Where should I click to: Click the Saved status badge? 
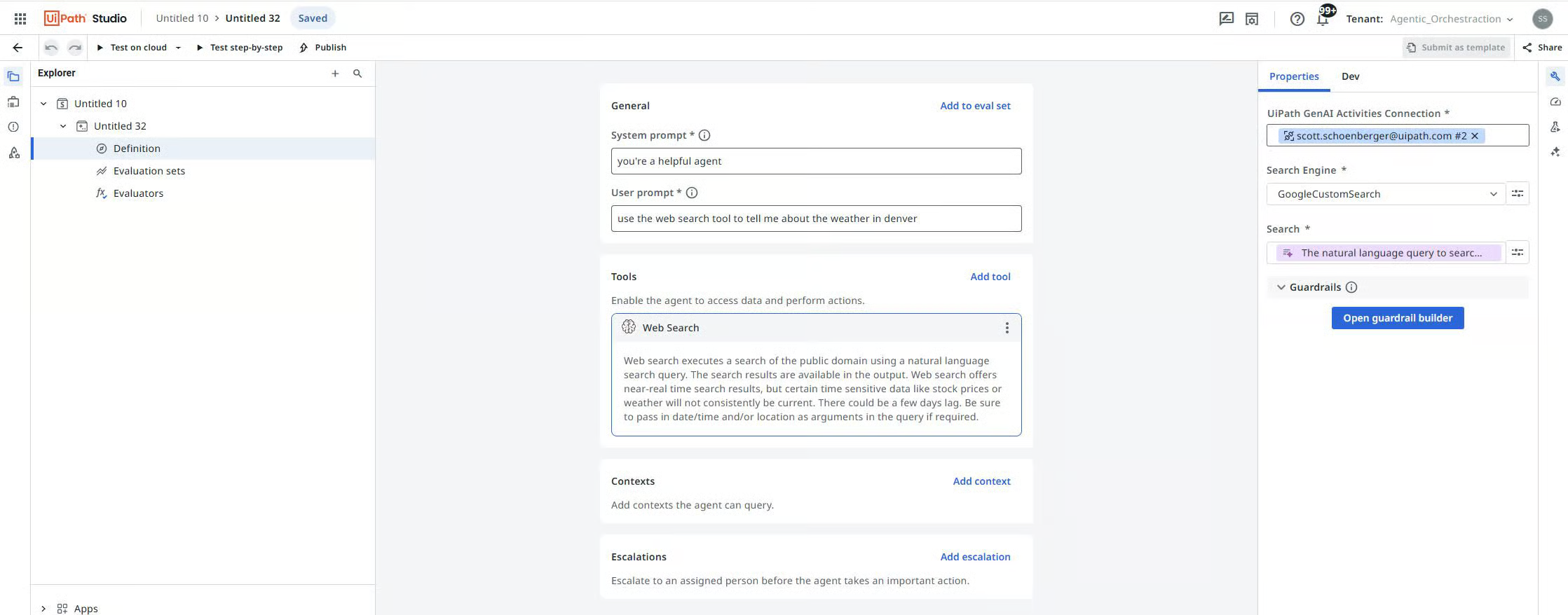pyautogui.click(x=313, y=18)
